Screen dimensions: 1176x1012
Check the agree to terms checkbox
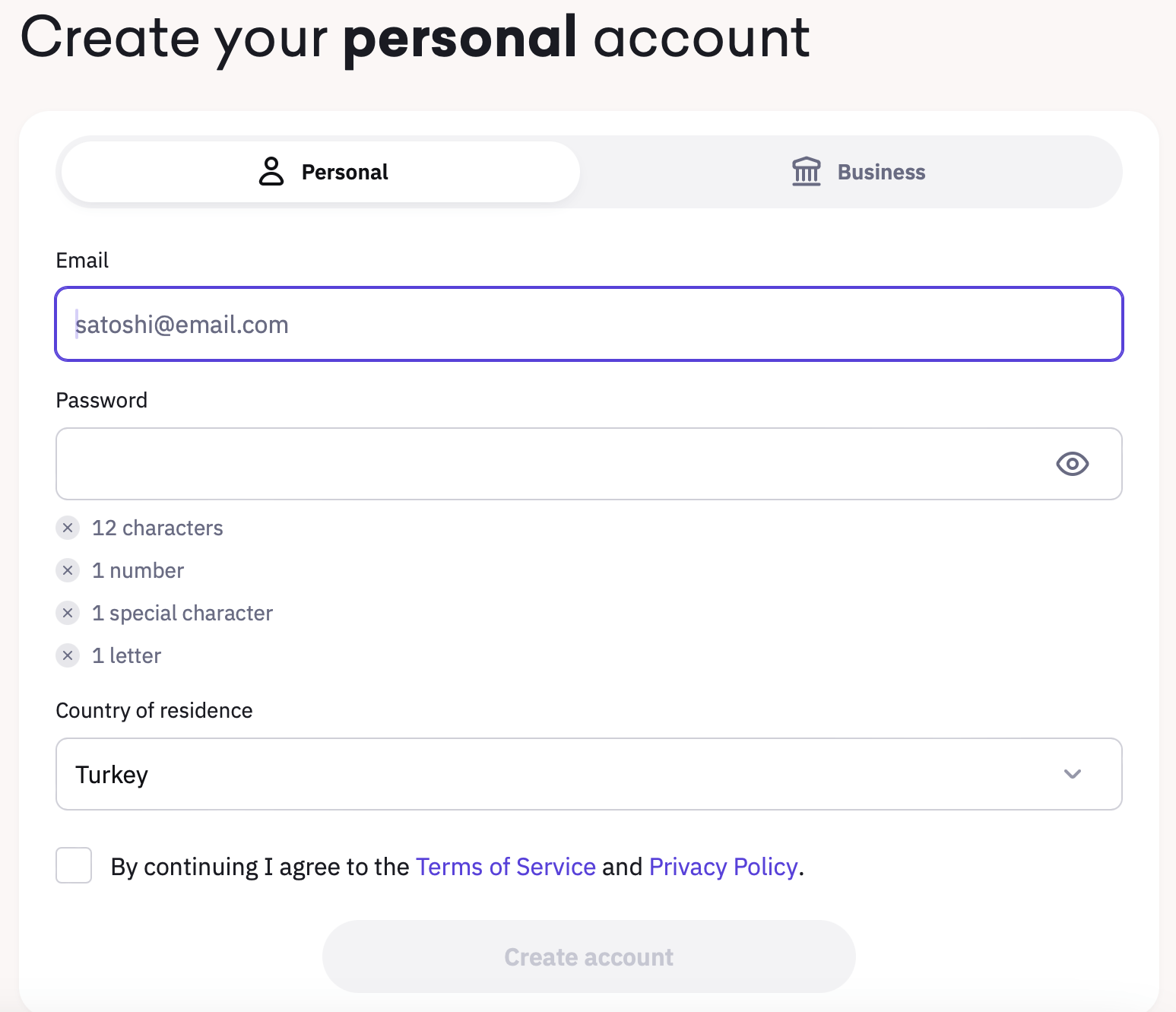click(74, 865)
